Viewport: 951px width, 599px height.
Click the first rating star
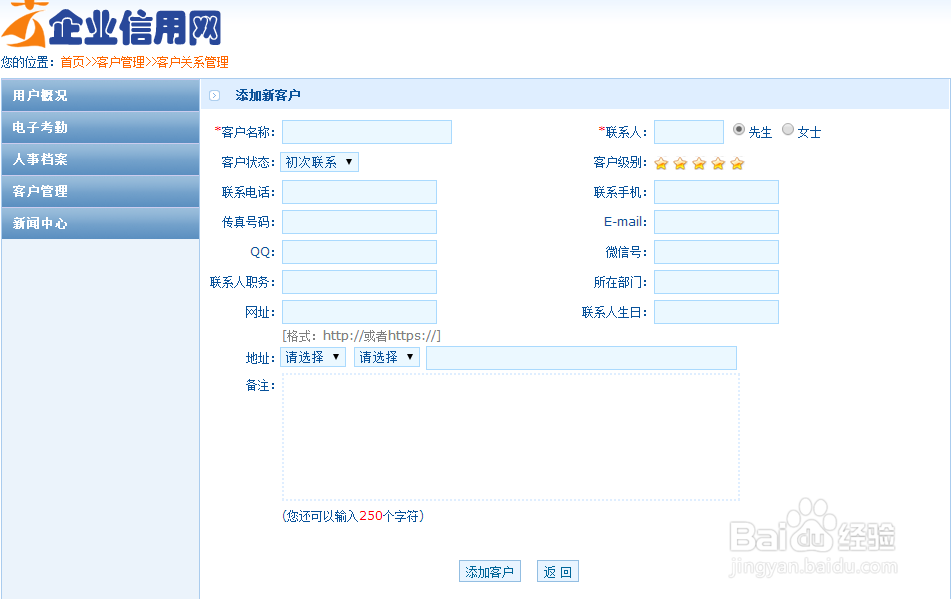[x=661, y=161]
